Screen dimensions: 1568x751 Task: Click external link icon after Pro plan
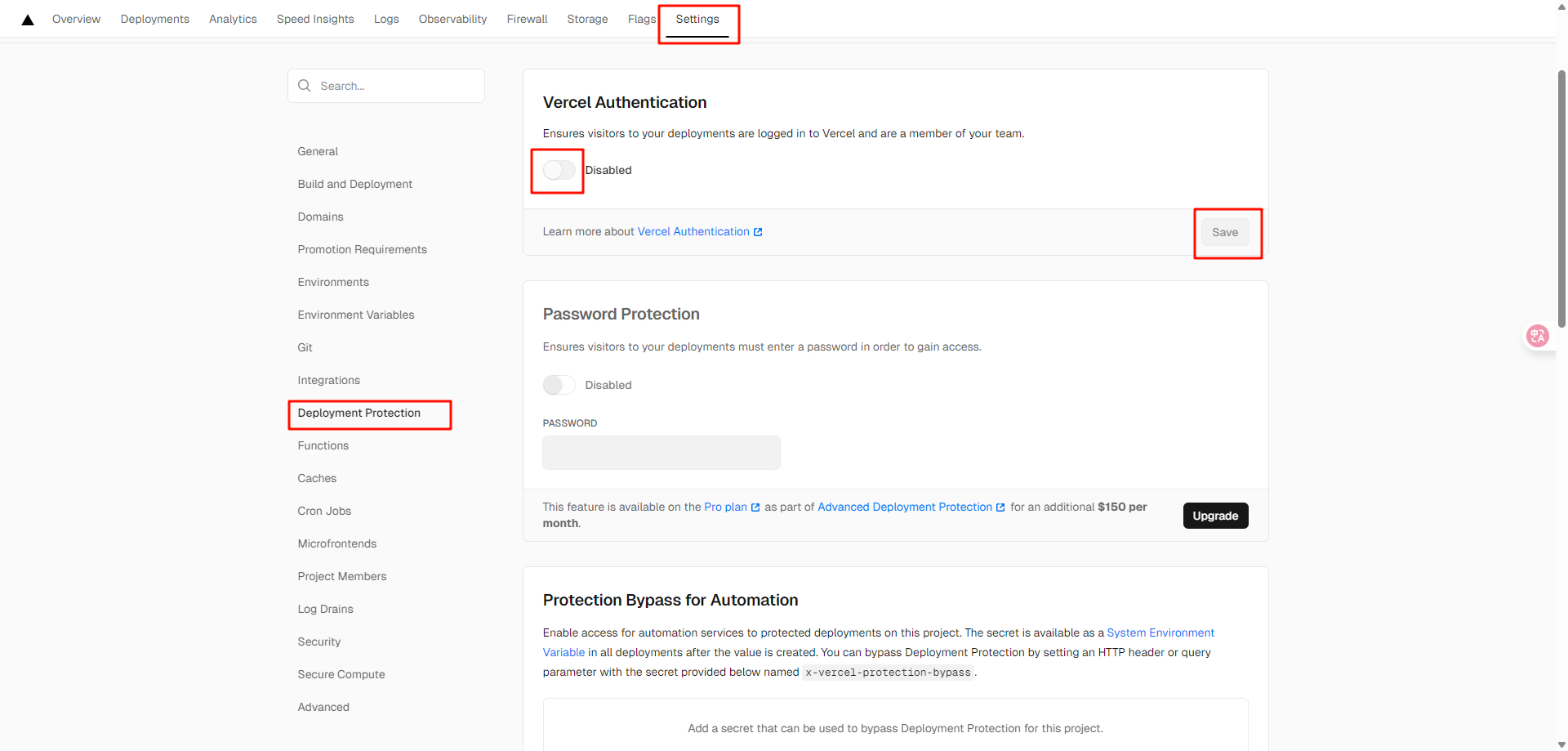point(755,507)
